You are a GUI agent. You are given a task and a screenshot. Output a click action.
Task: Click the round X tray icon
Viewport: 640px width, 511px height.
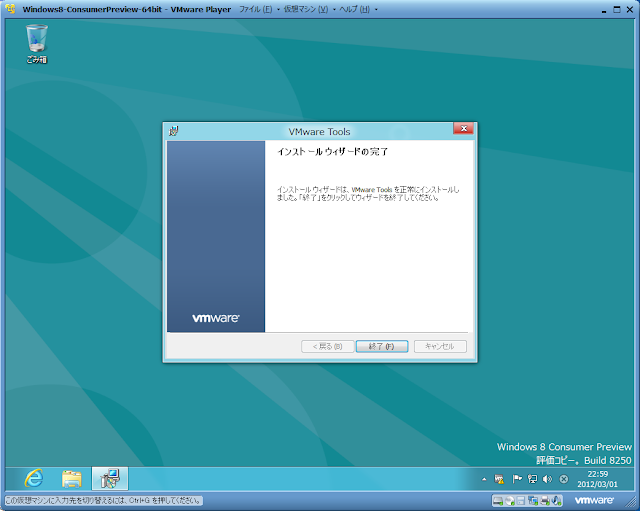tap(564, 479)
